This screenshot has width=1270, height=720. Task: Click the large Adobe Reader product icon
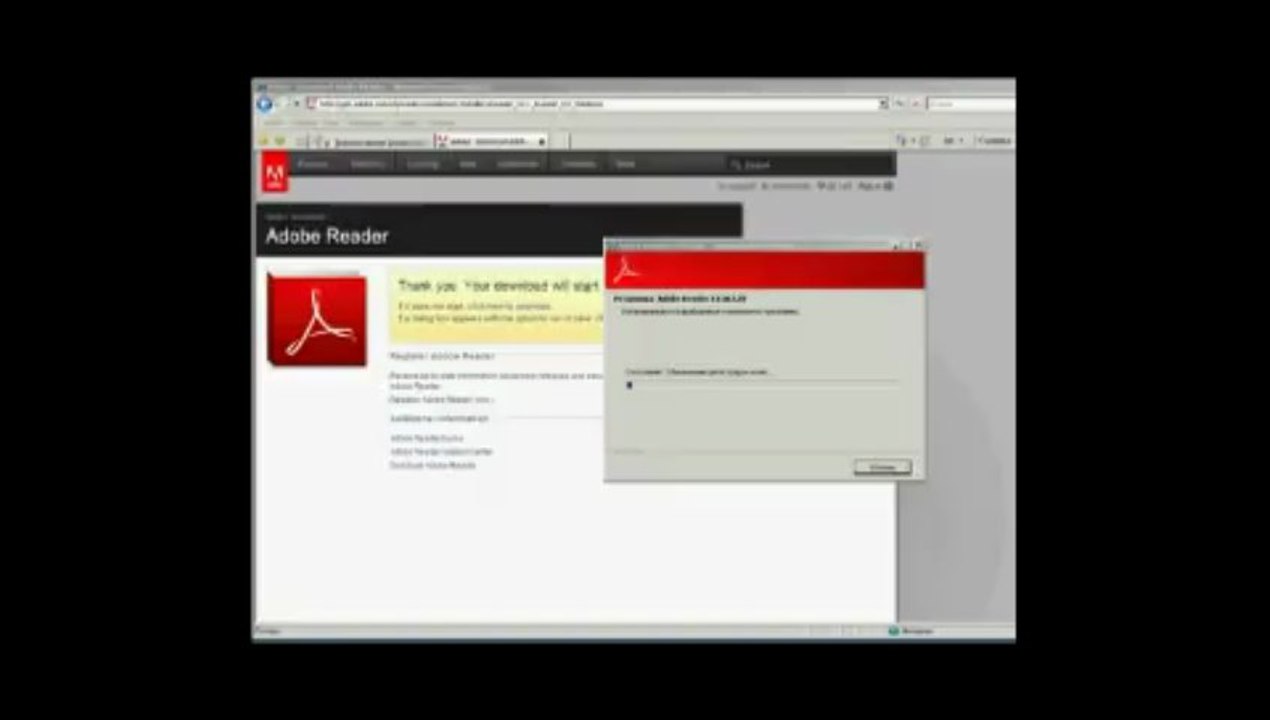[x=317, y=320]
